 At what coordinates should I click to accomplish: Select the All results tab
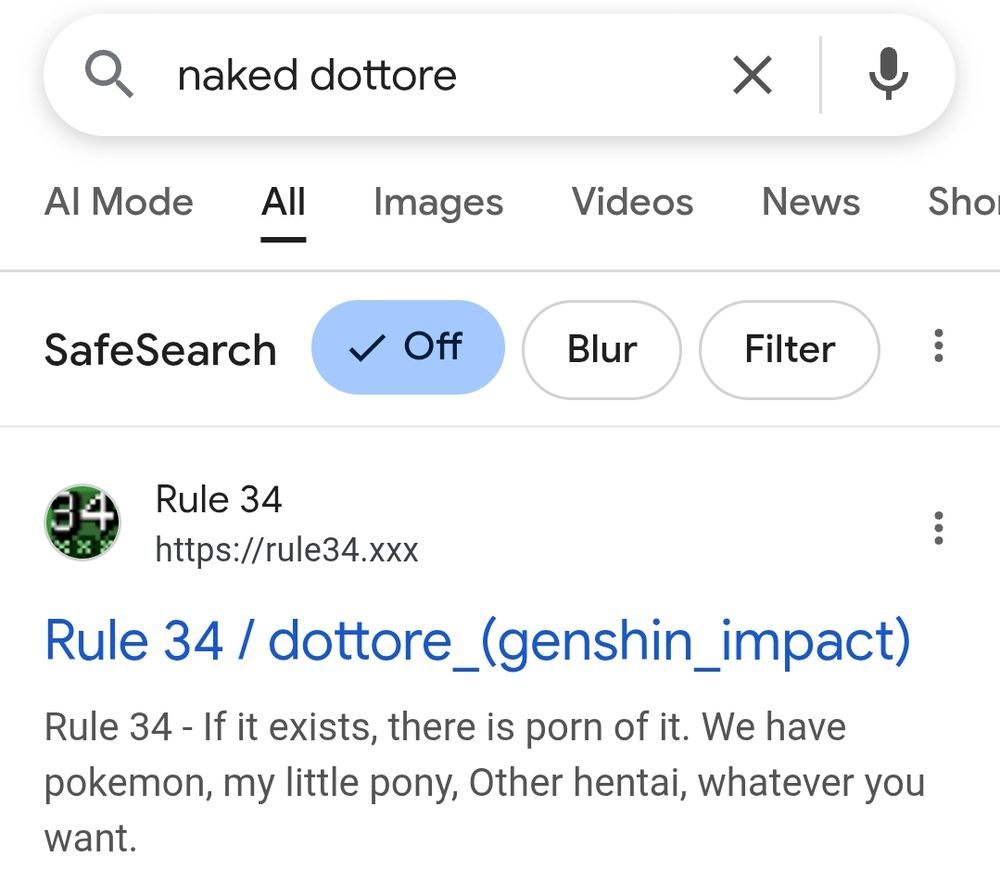(x=283, y=202)
